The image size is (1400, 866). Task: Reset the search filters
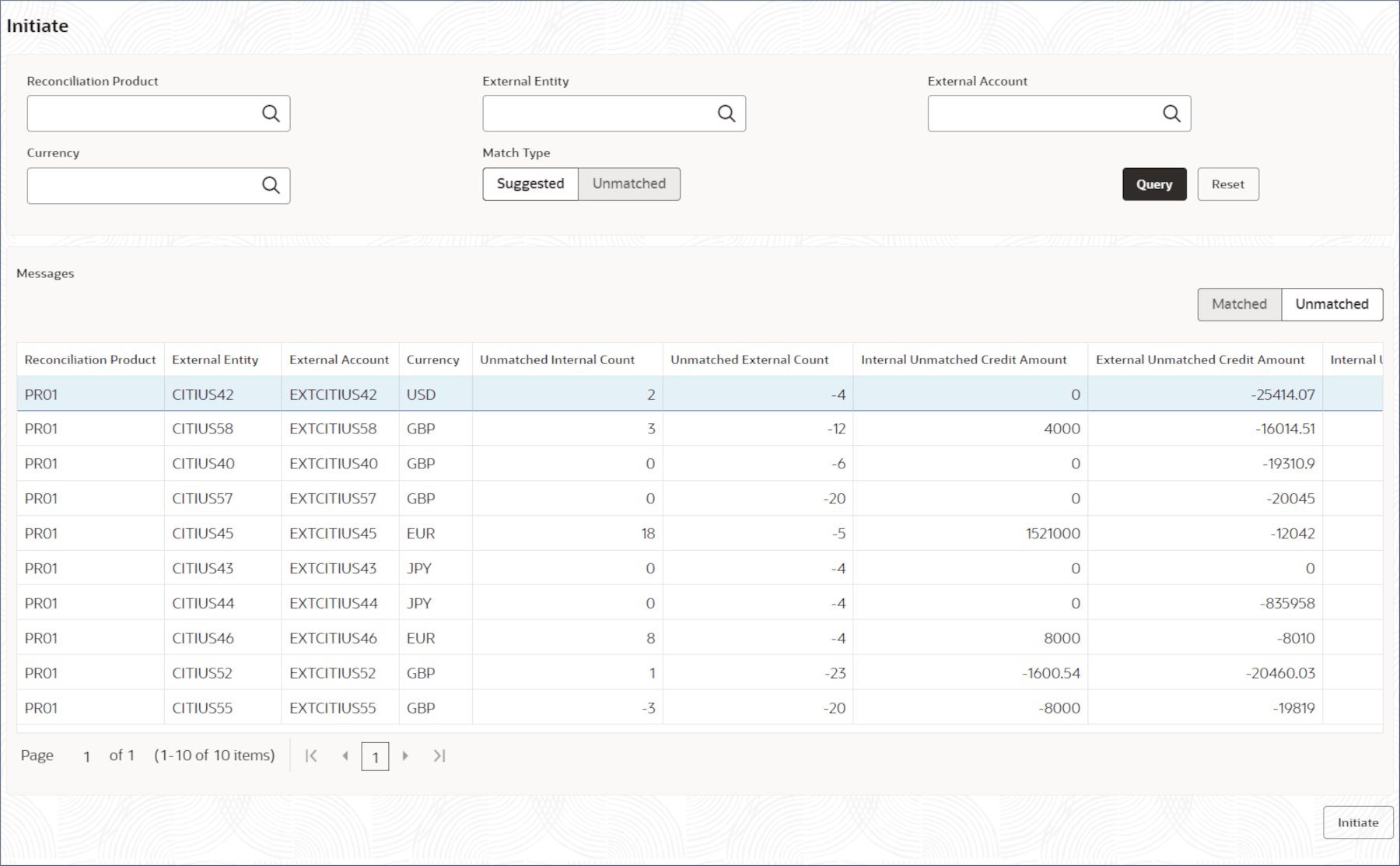pos(1227,184)
